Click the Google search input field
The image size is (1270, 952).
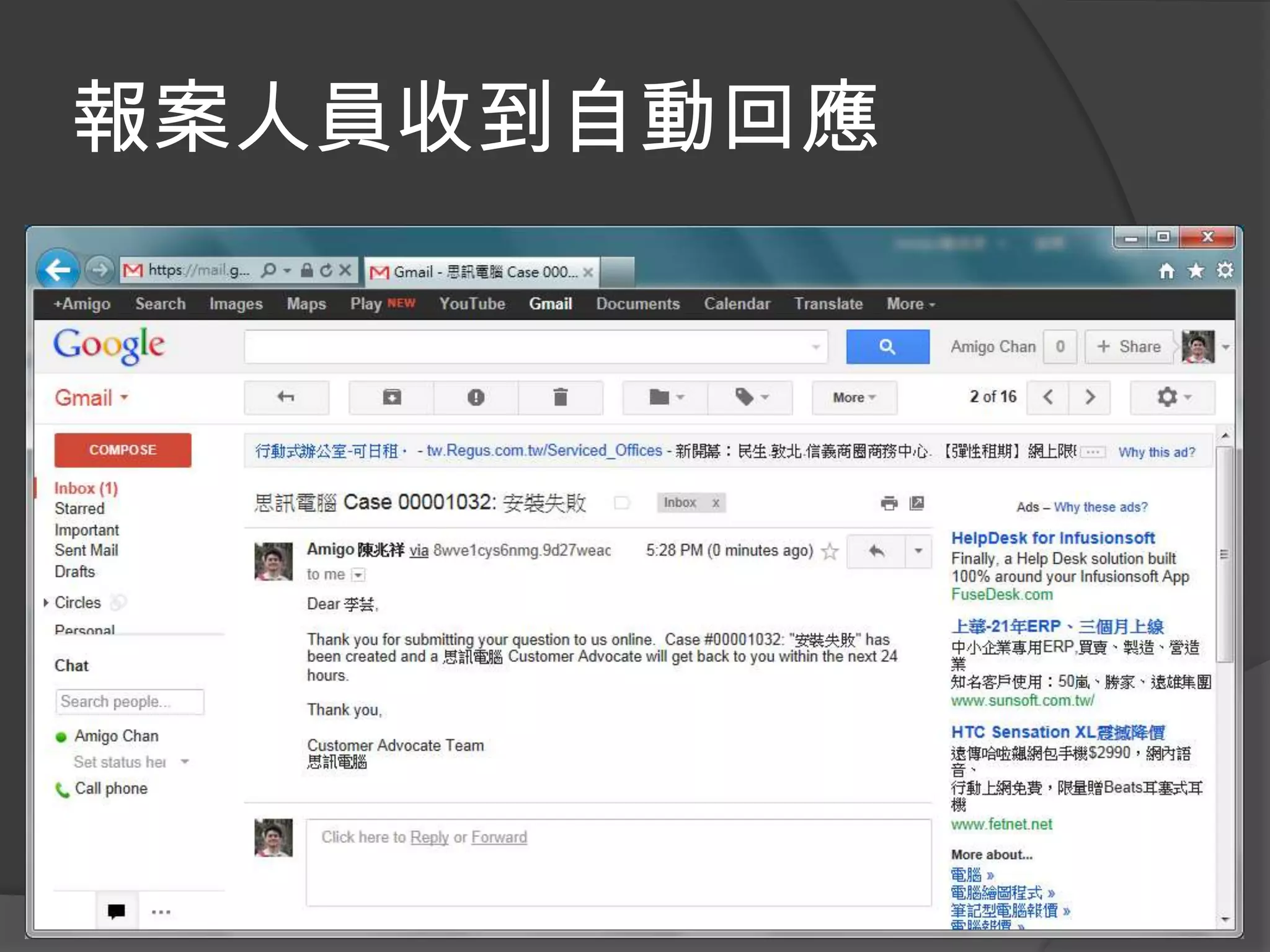tap(536, 346)
